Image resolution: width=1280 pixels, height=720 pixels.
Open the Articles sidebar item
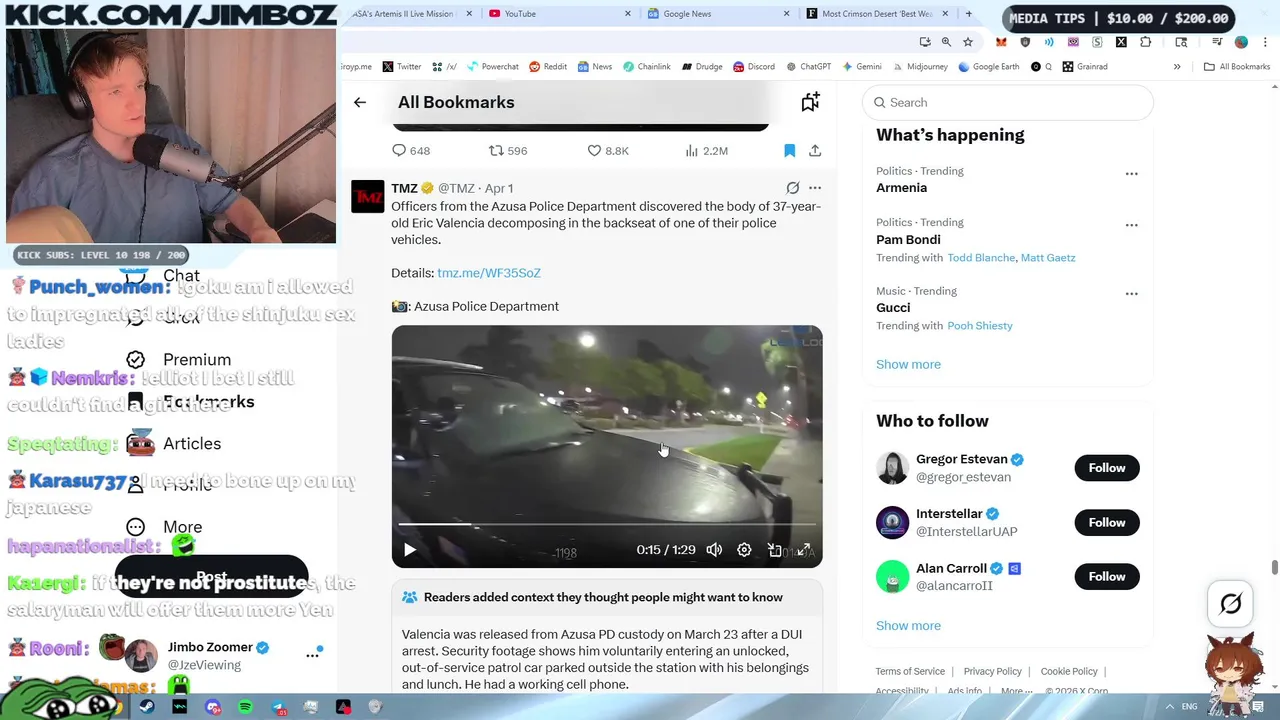click(174, 444)
